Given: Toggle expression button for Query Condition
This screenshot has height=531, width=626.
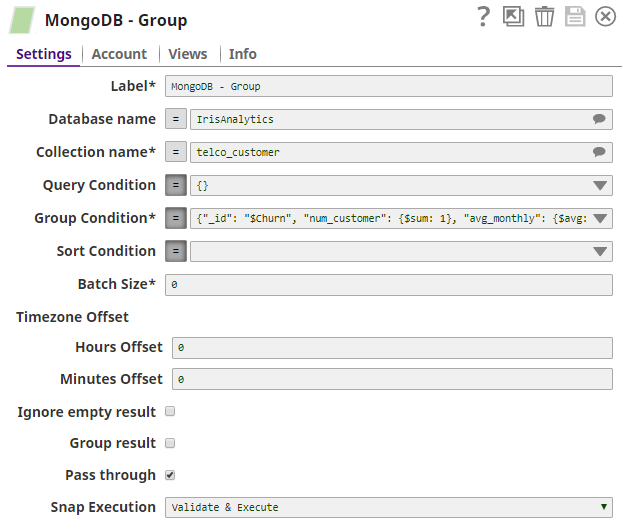Looking at the screenshot, I should point(176,185).
